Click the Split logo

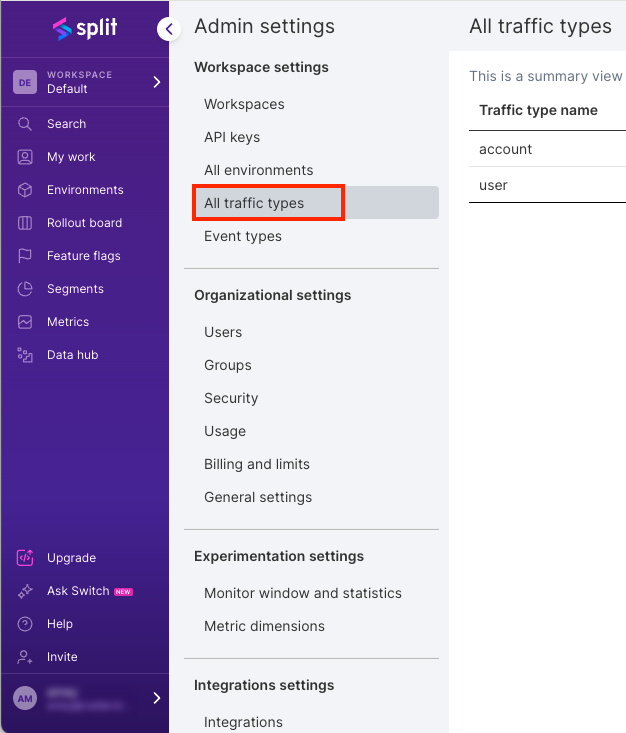[85, 28]
